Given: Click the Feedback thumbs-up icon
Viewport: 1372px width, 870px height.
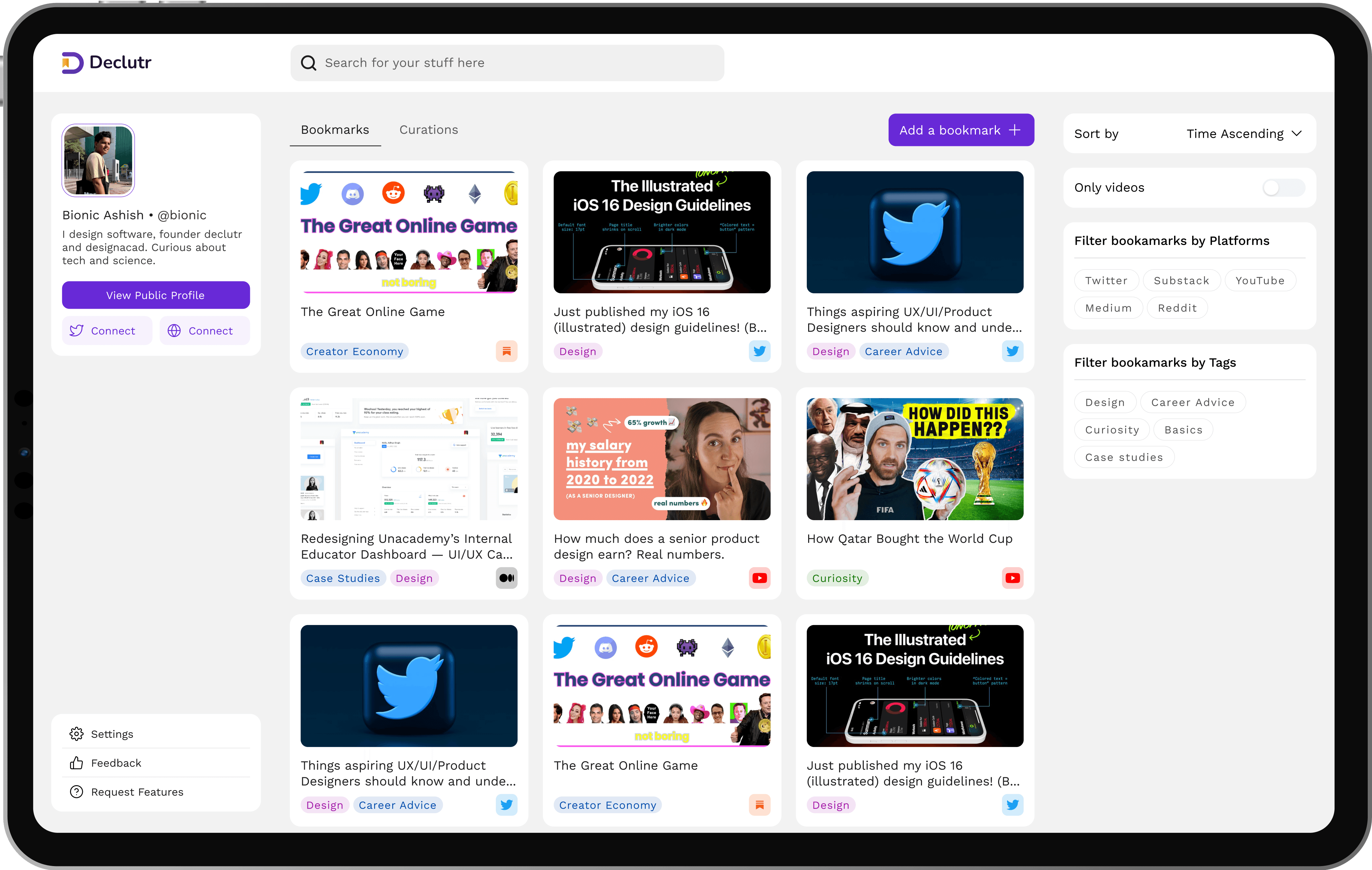Looking at the screenshot, I should (x=76, y=763).
